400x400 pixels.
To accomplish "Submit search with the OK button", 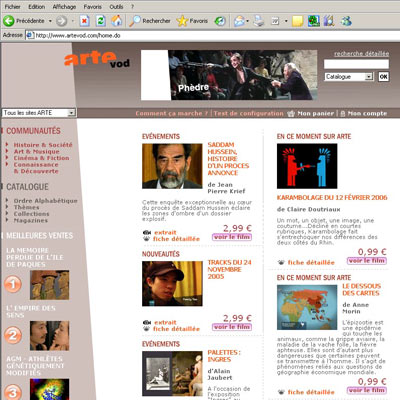I will click(383, 77).
